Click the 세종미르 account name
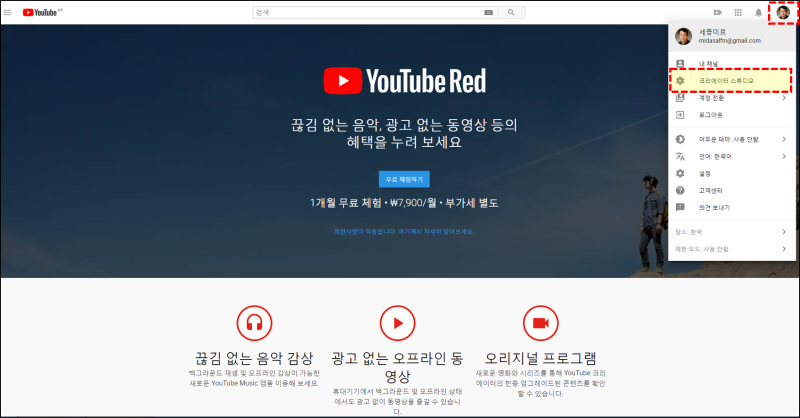800x418 pixels. pos(712,32)
